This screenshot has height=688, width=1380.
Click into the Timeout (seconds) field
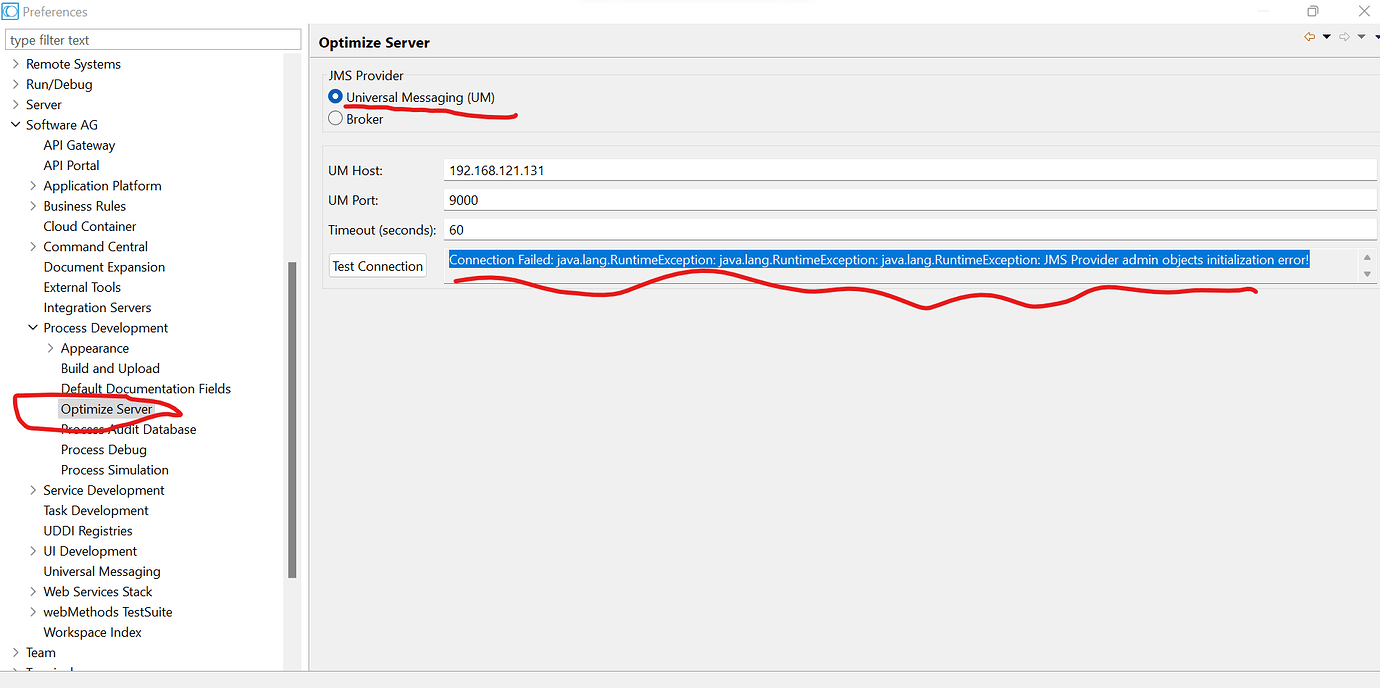pos(910,230)
